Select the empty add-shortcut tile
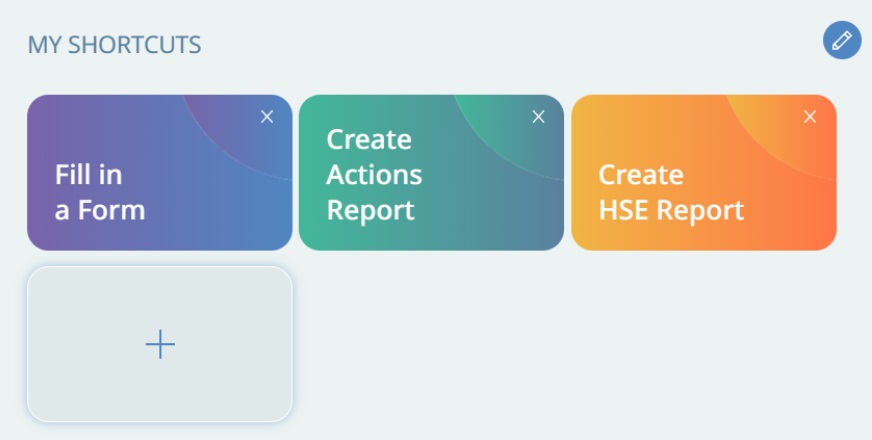 coord(160,344)
